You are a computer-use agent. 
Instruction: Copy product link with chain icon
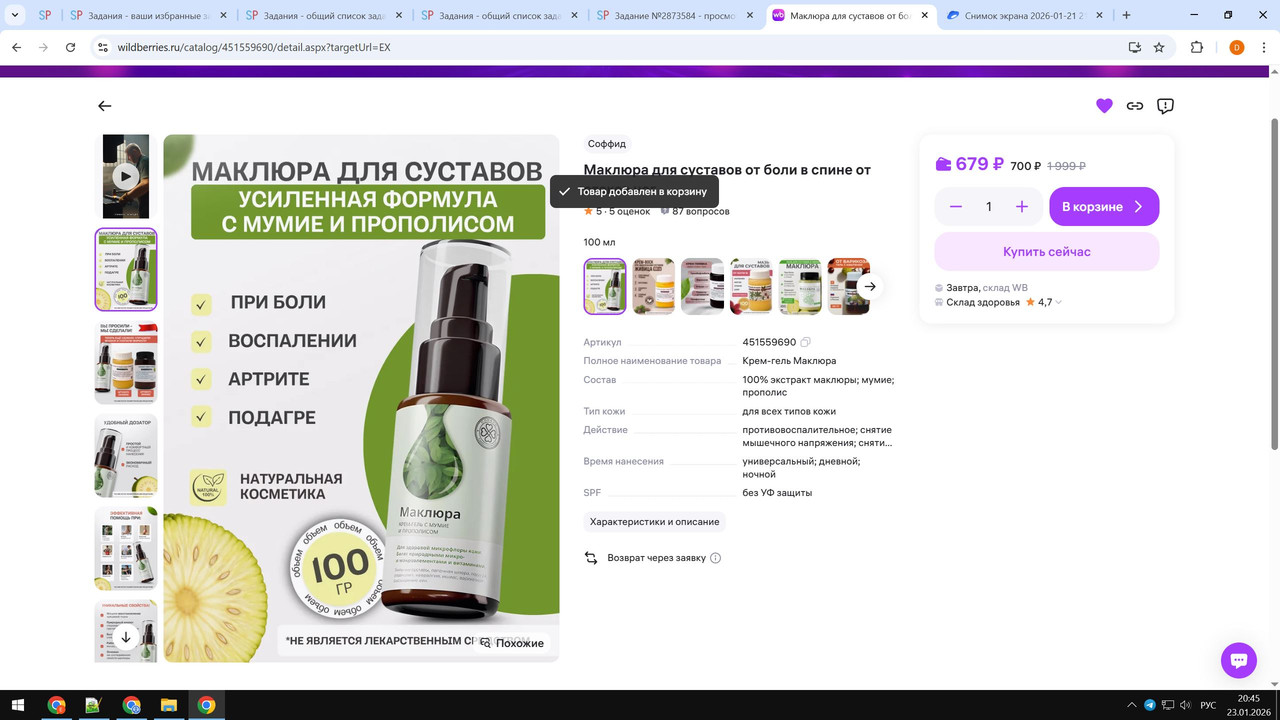[x=1135, y=106]
